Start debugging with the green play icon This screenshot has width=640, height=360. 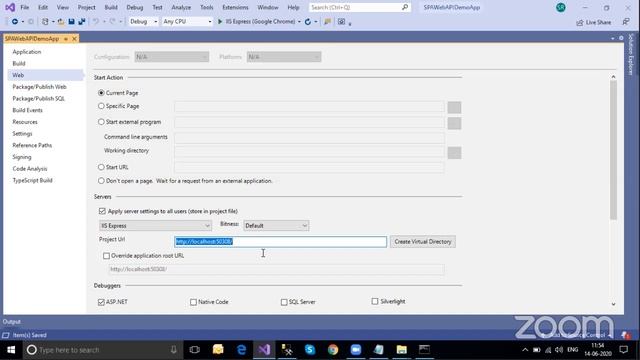coord(220,22)
